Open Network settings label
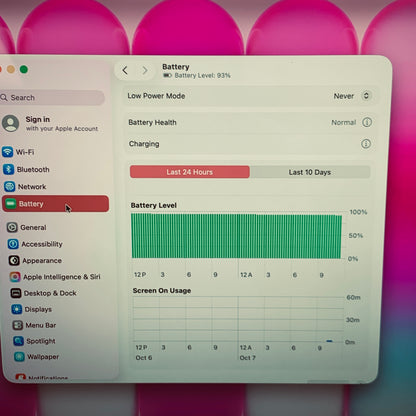416x416 pixels. point(32,187)
